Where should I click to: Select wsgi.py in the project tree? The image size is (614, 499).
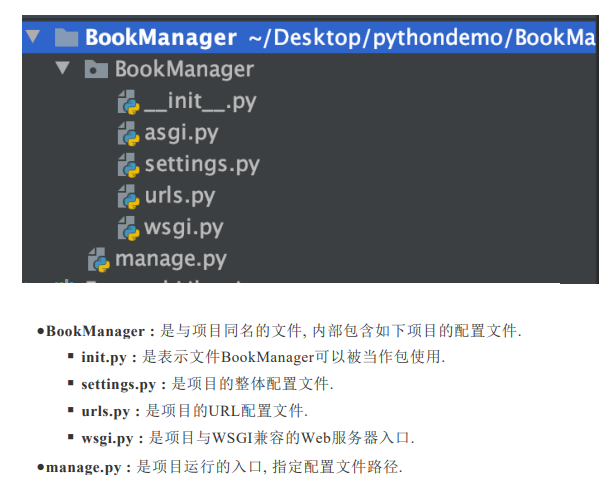click(184, 228)
